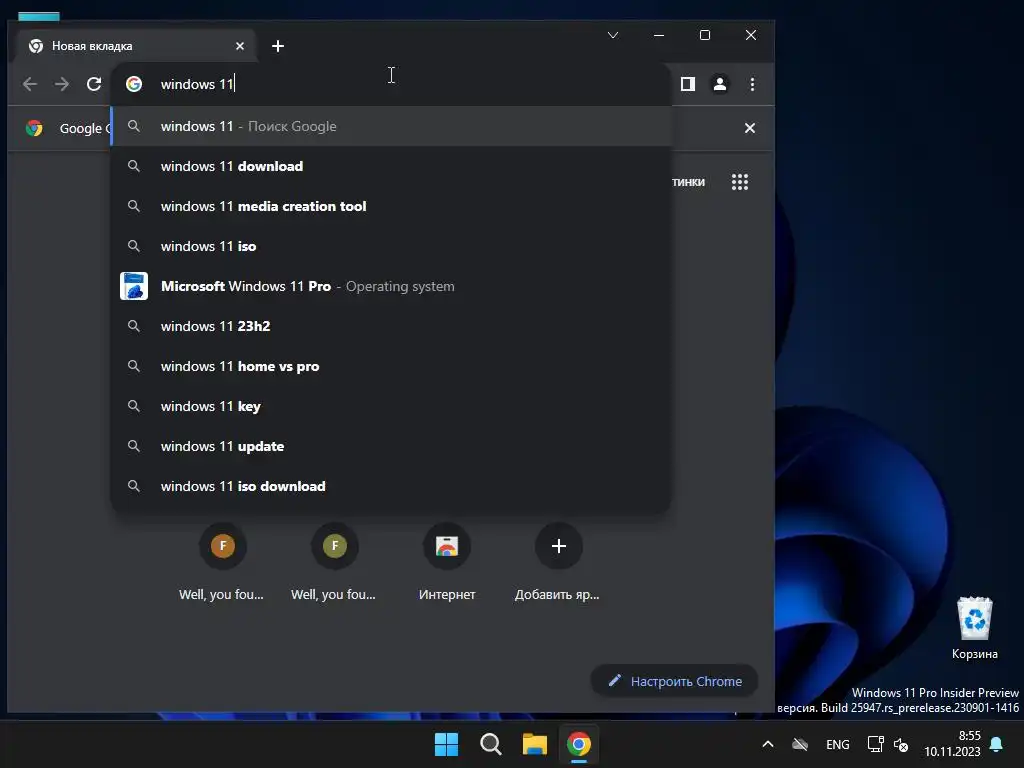Open the Windows Start menu
This screenshot has width=1024, height=768.
point(447,744)
